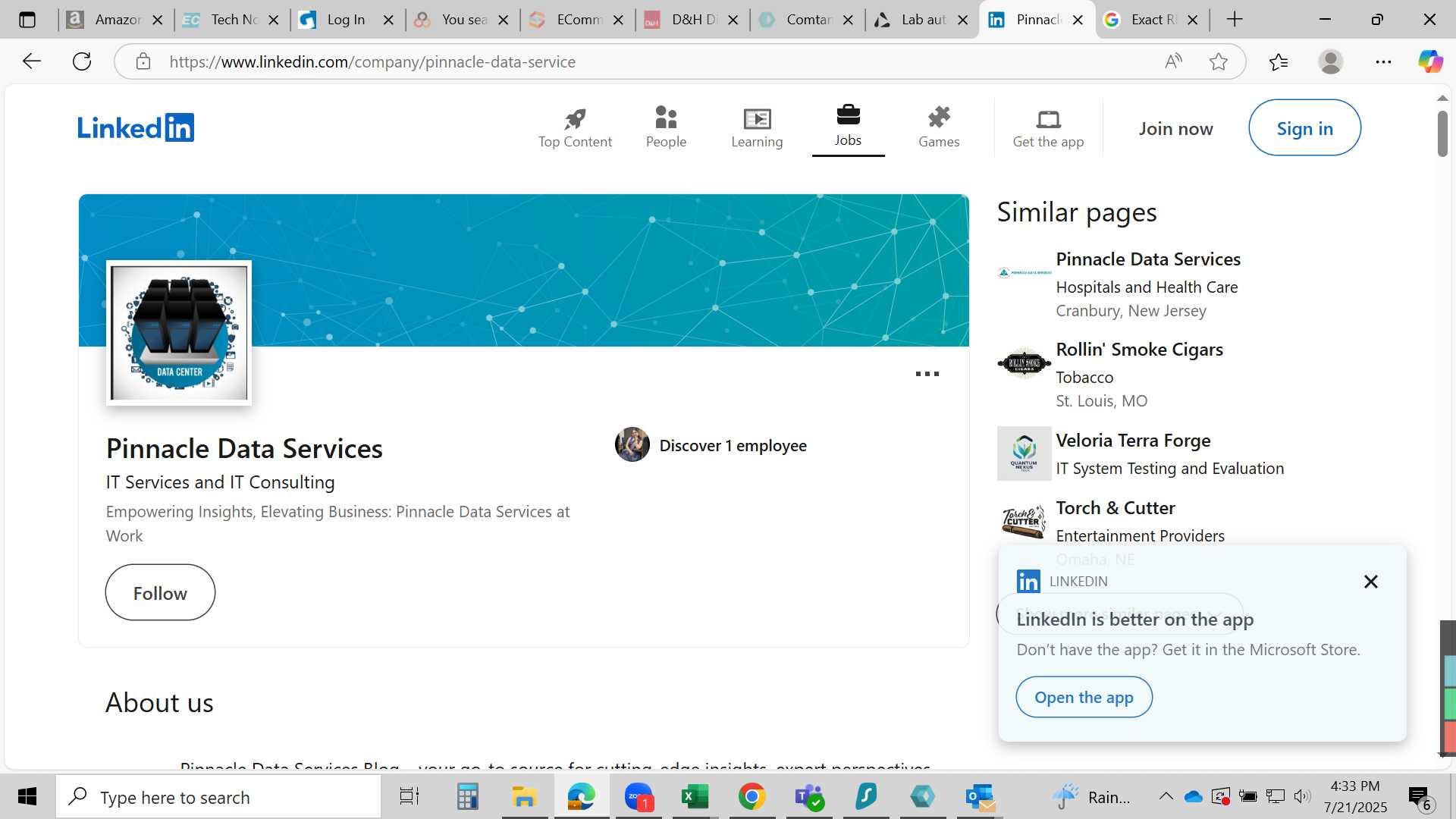Open Edge Settings and more menu
This screenshot has height=819, width=1456.
tap(1383, 61)
